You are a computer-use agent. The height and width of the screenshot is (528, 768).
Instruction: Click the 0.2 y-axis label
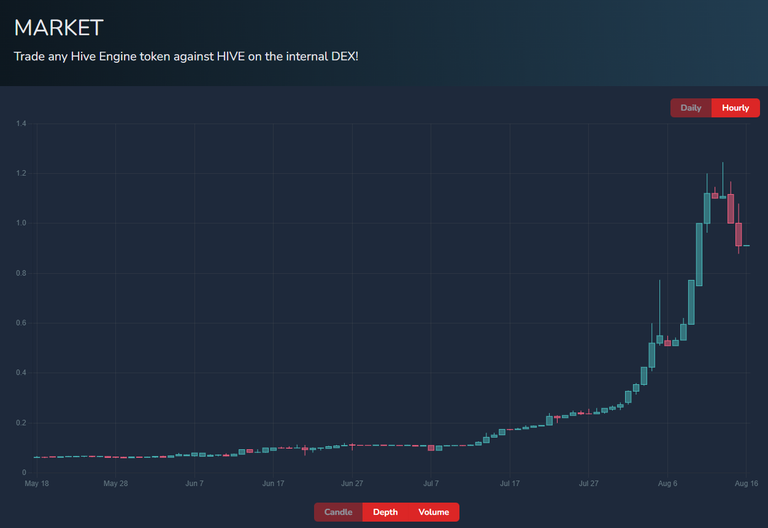[x=21, y=423]
